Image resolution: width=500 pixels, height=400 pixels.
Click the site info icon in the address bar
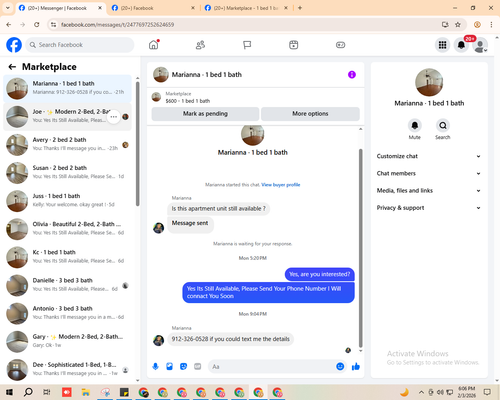pos(53,24)
